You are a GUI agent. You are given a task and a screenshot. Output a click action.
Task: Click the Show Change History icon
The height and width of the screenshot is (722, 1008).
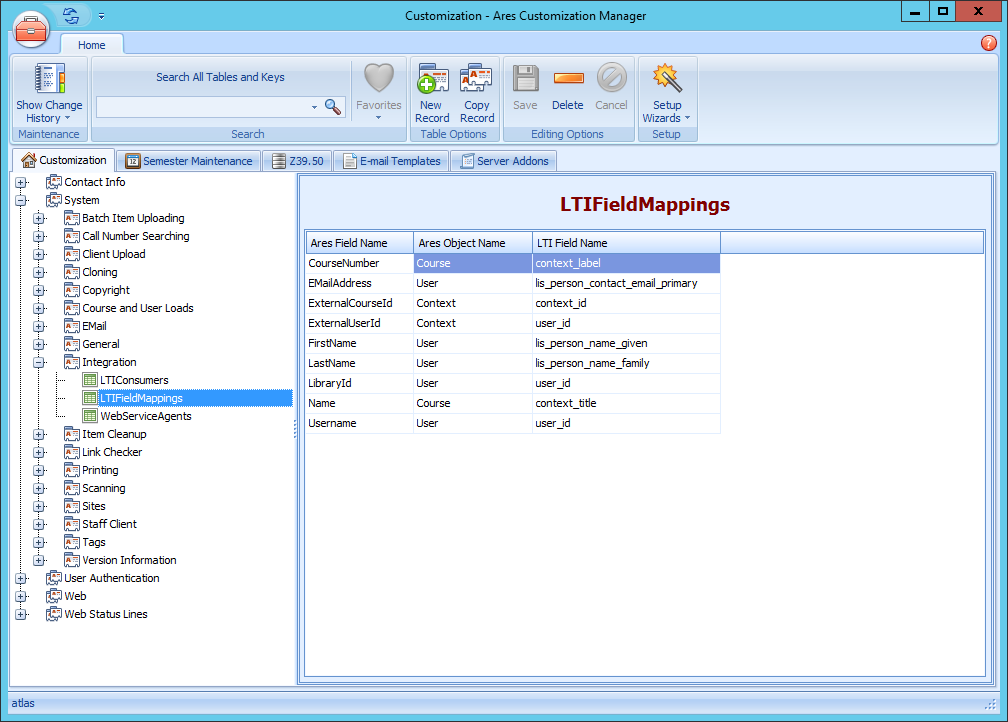point(49,80)
